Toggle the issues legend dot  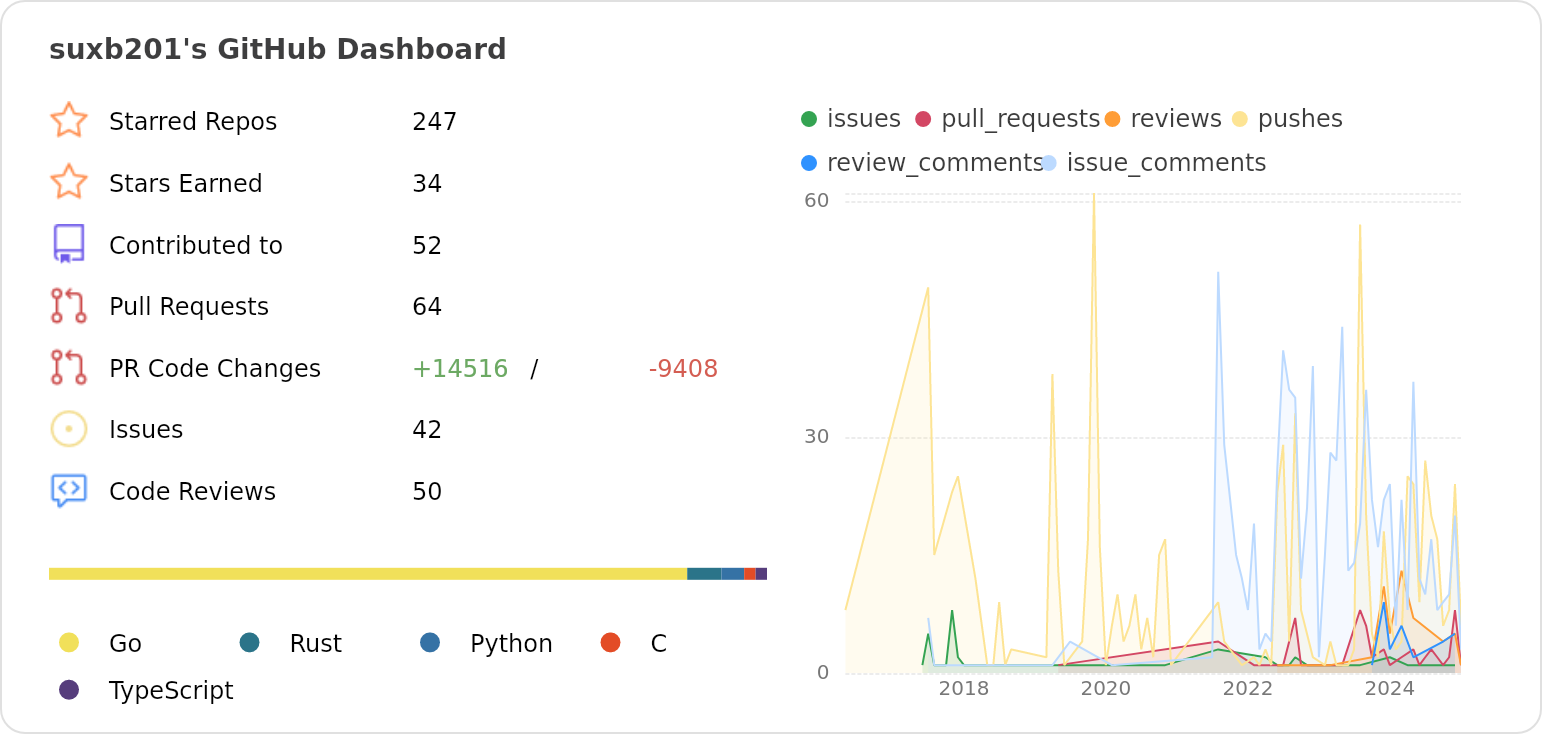(x=809, y=119)
